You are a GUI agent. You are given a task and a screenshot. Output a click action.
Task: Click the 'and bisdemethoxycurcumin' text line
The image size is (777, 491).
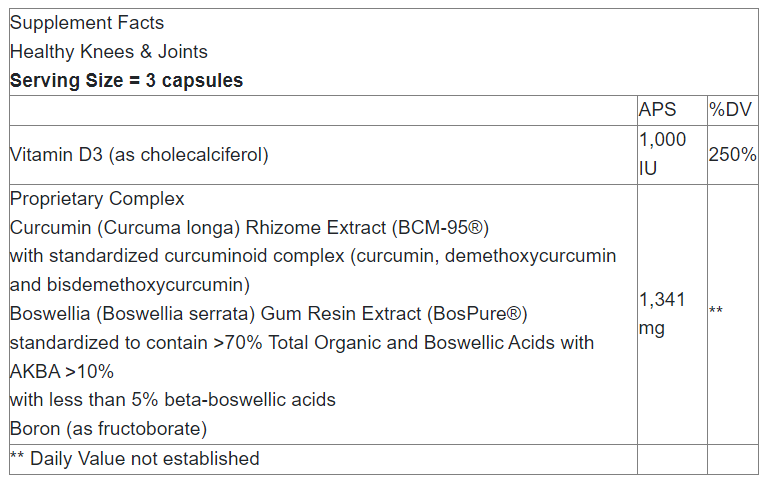point(129,285)
